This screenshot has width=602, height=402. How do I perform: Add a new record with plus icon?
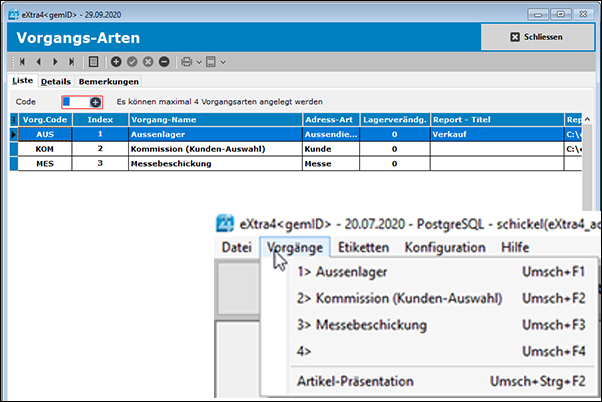116,62
